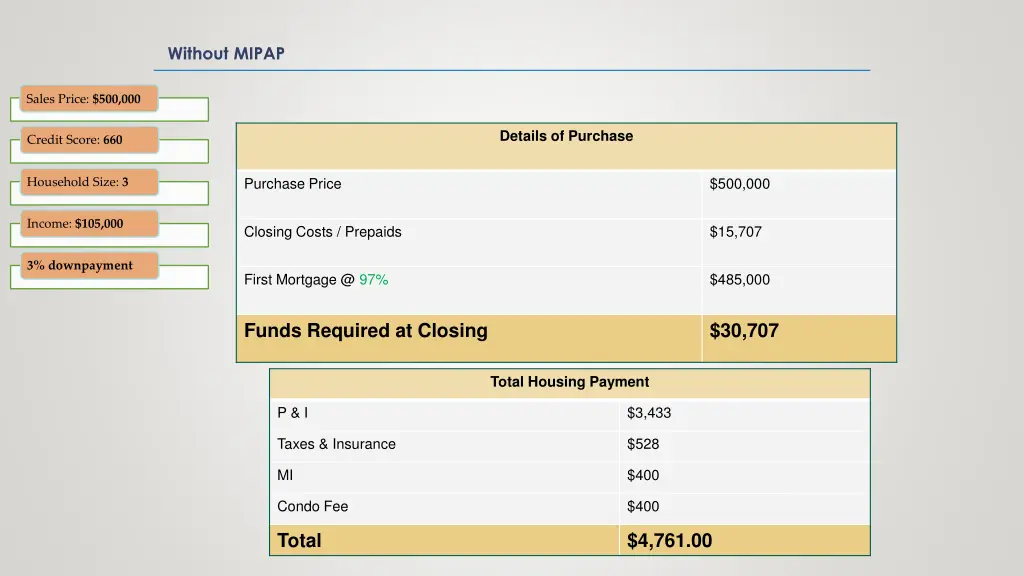Viewport: 1024px width, 576px height.
Task: Click the Taxes & Insurance row label
Action: [x=336, y=444]
